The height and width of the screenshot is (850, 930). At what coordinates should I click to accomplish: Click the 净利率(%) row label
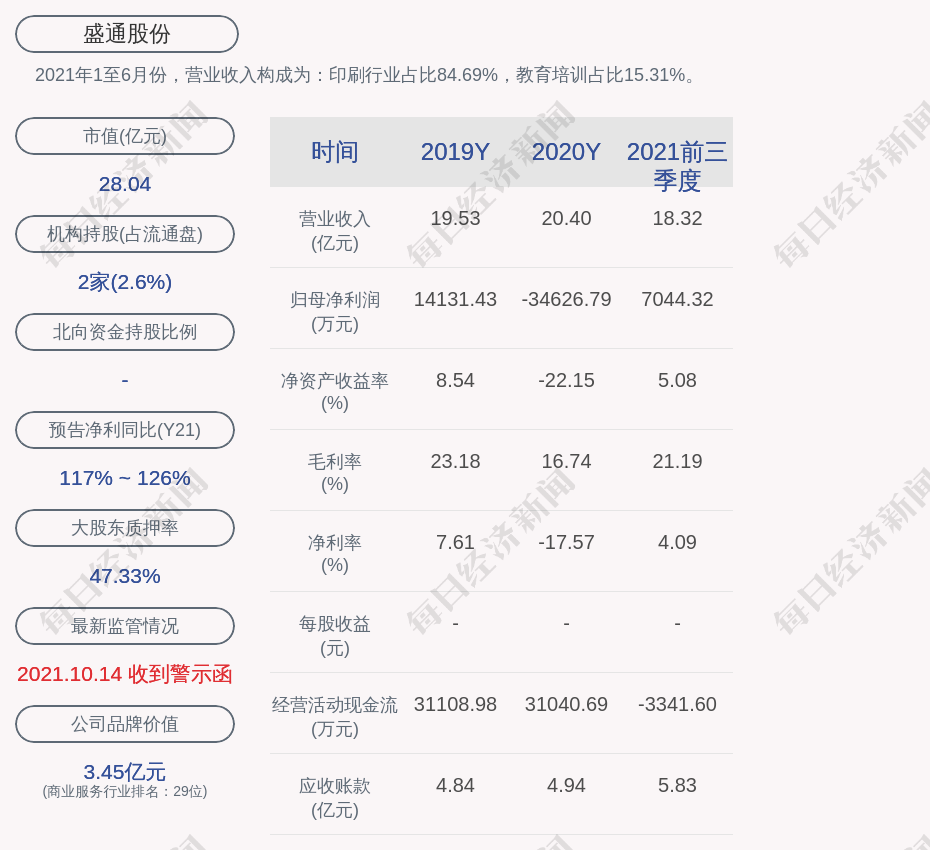pos(335,554)
